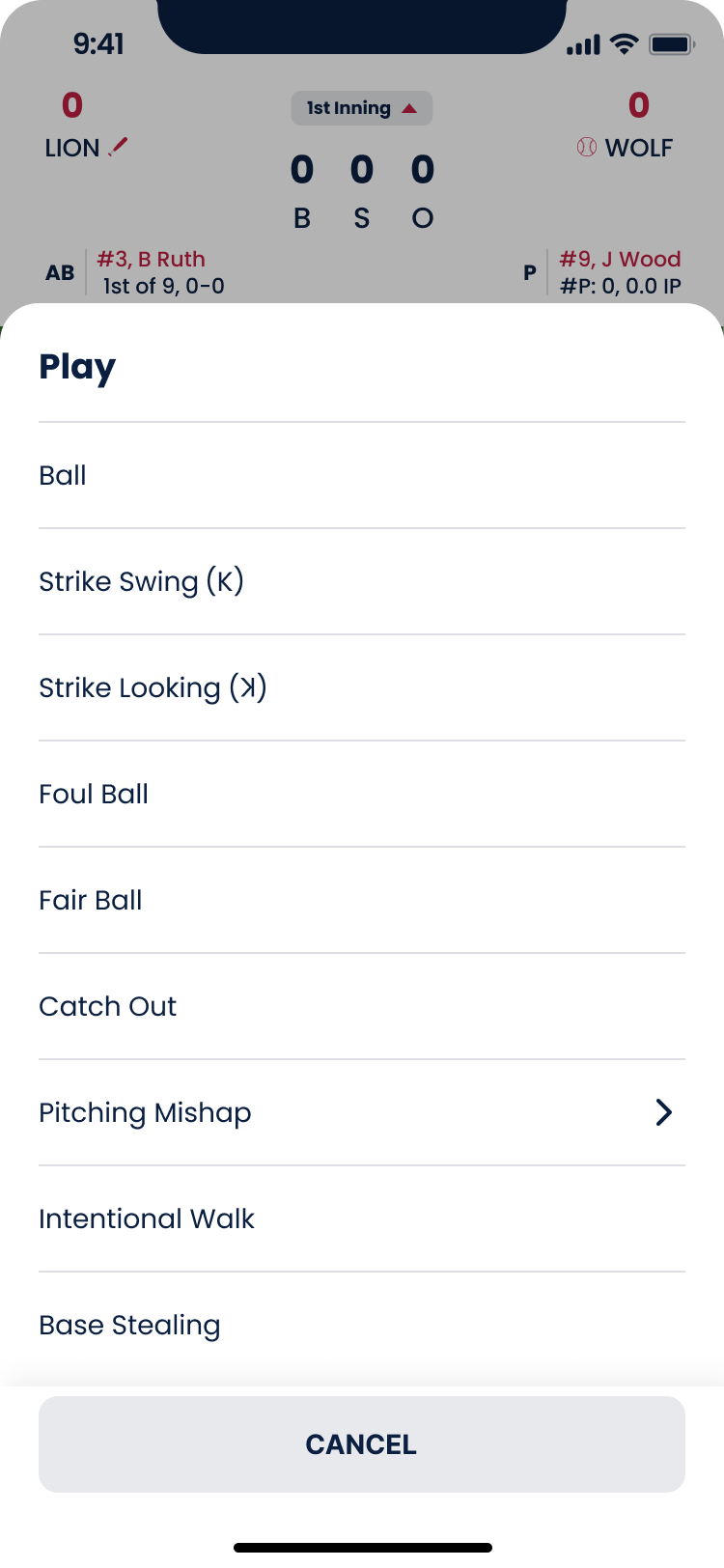Tap the battery status icon
This screenshot has width=724, height=1568.
tap(672, 44)
